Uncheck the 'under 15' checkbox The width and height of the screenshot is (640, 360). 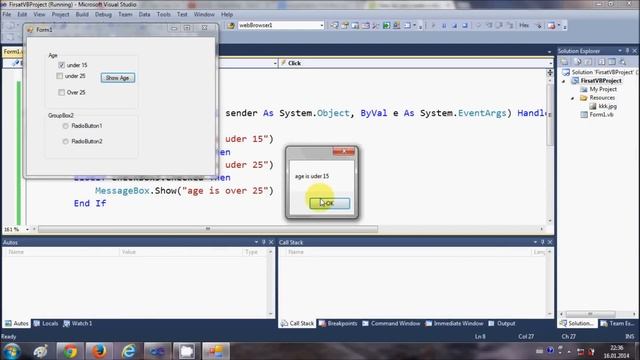61,65
